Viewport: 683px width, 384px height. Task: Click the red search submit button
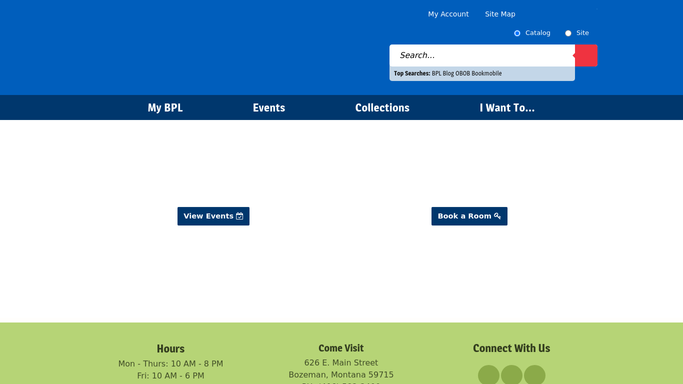click(x=586, y=56)
